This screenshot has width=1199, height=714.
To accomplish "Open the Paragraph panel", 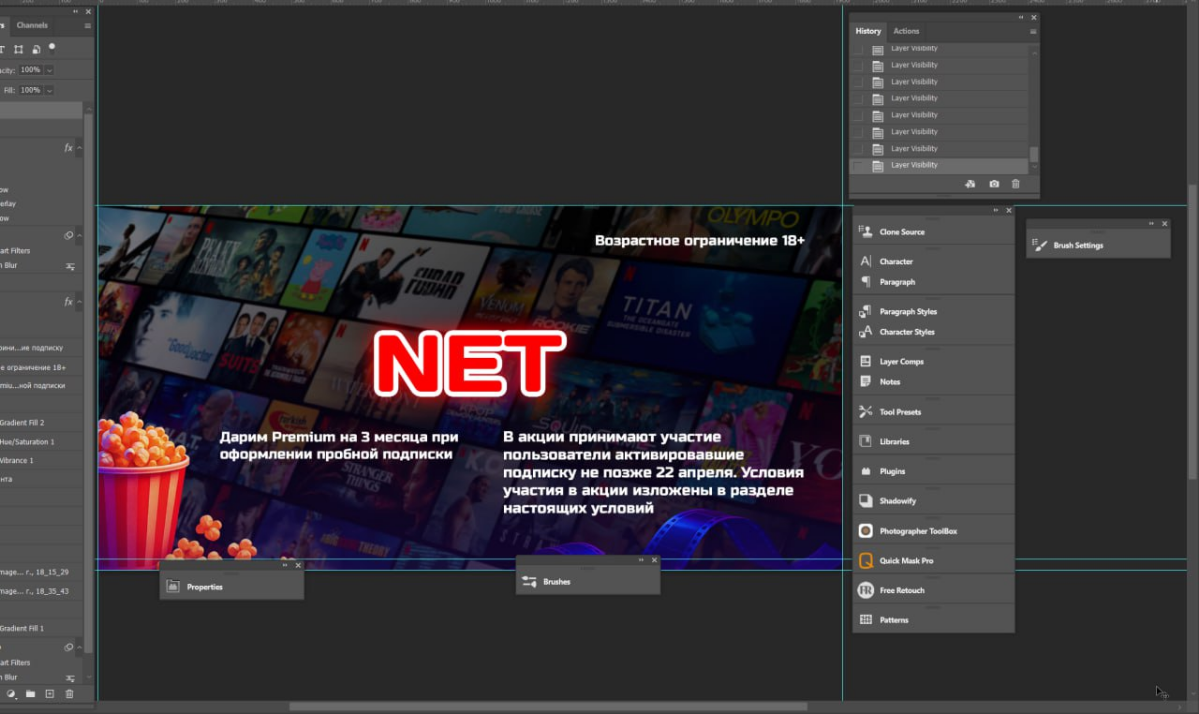I will click(x=933, y=282).
